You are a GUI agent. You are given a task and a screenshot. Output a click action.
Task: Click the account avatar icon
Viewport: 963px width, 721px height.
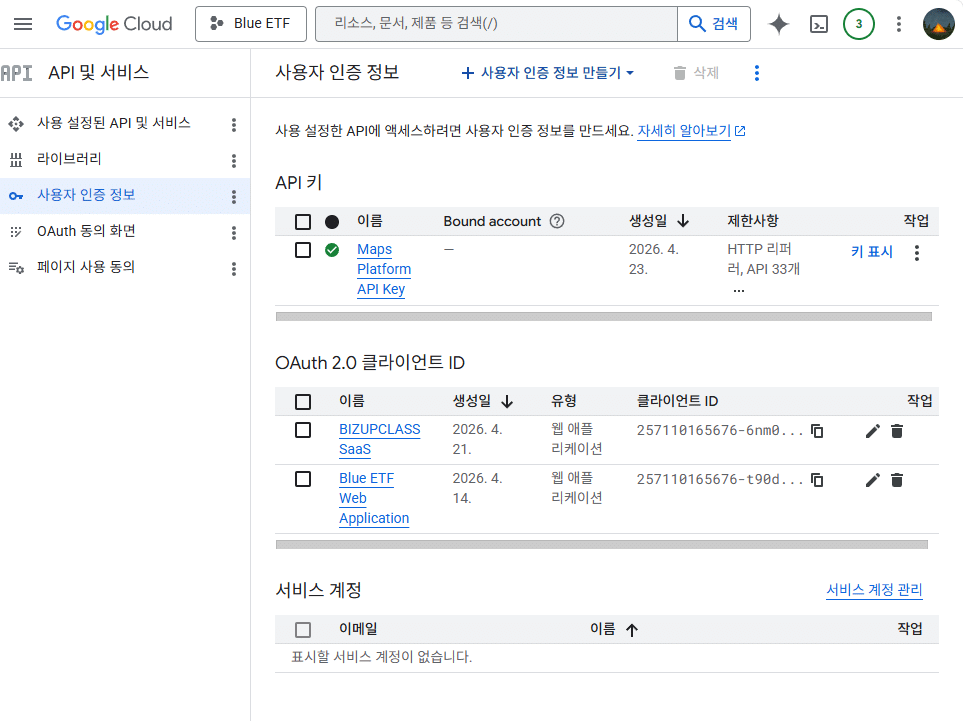pyautogui.click(x=938, y=24)
